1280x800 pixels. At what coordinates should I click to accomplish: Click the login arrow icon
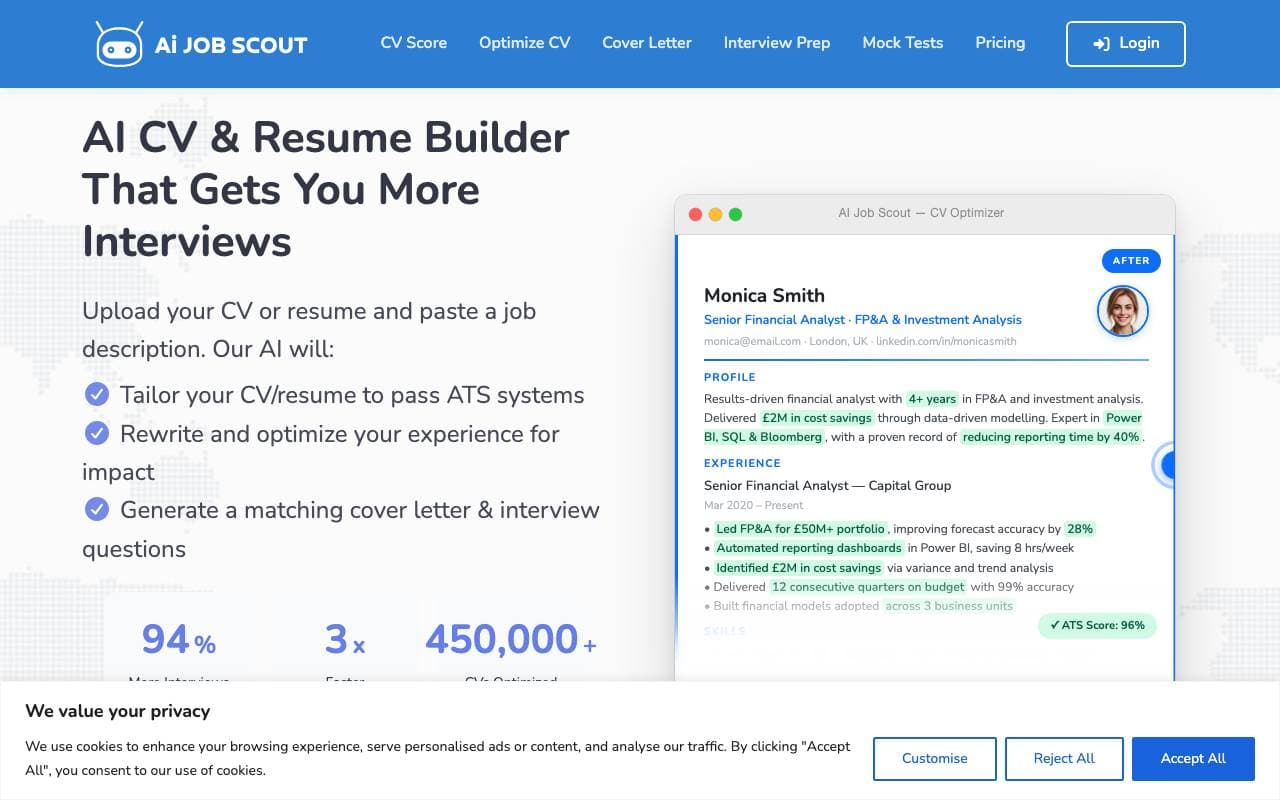click(1101, 44)
